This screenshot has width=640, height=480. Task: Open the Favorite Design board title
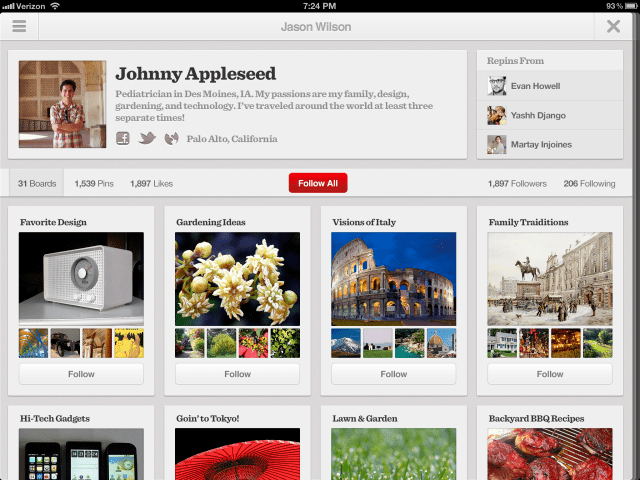(53, 222)
